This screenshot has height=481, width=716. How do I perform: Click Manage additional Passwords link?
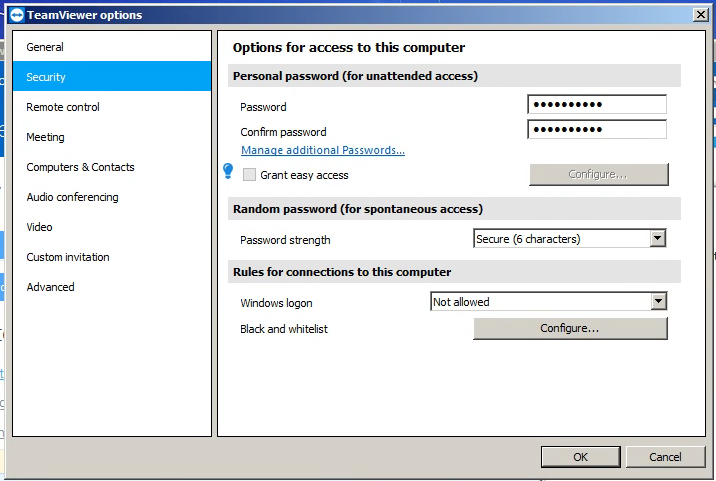[322, 151]
